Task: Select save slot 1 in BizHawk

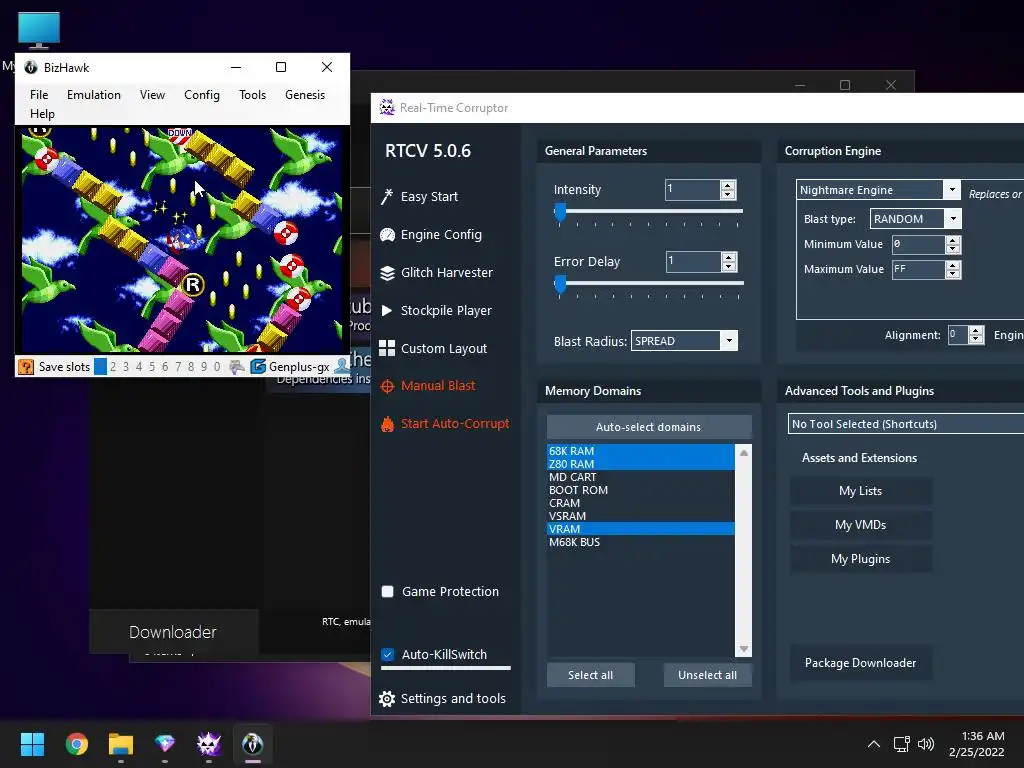Action: (x=100, y=366)
